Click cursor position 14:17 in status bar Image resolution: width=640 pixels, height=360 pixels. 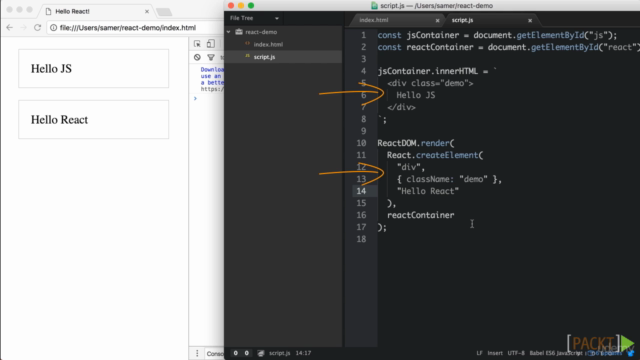click(303, 353)
